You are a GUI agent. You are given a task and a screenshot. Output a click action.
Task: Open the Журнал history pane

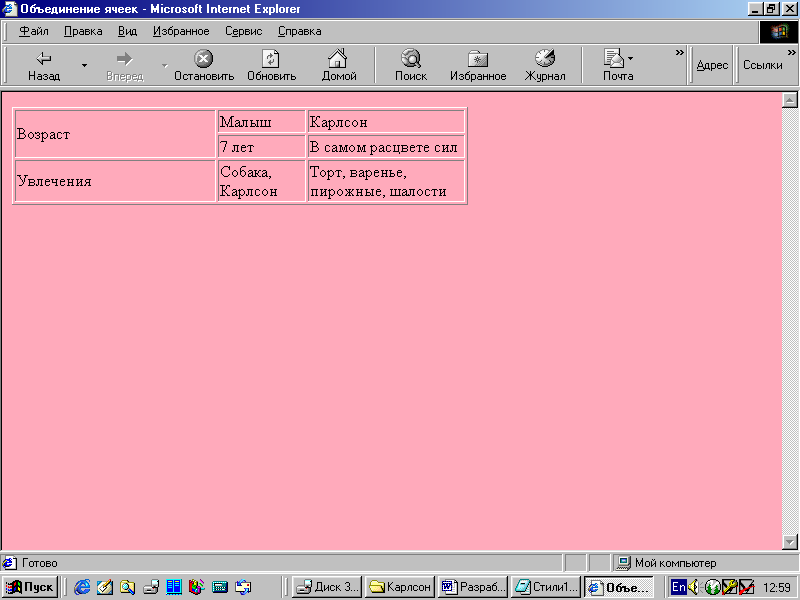pyautogui.click(x=545, y=65)
